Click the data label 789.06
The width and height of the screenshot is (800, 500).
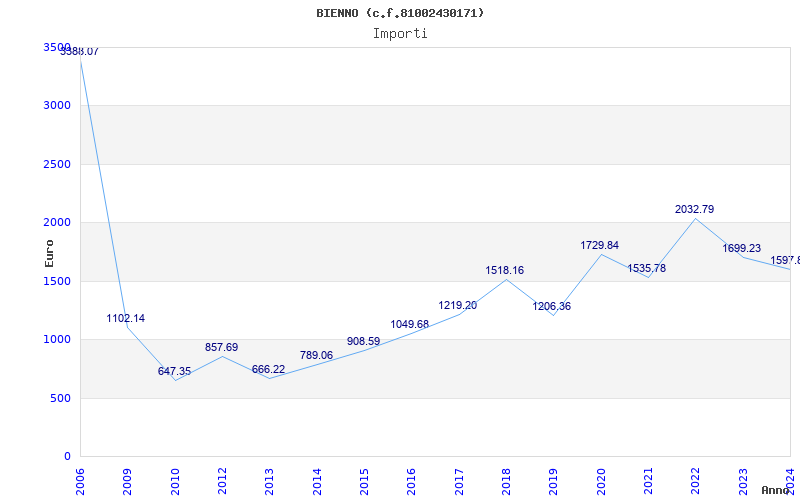tap(316, 355)
